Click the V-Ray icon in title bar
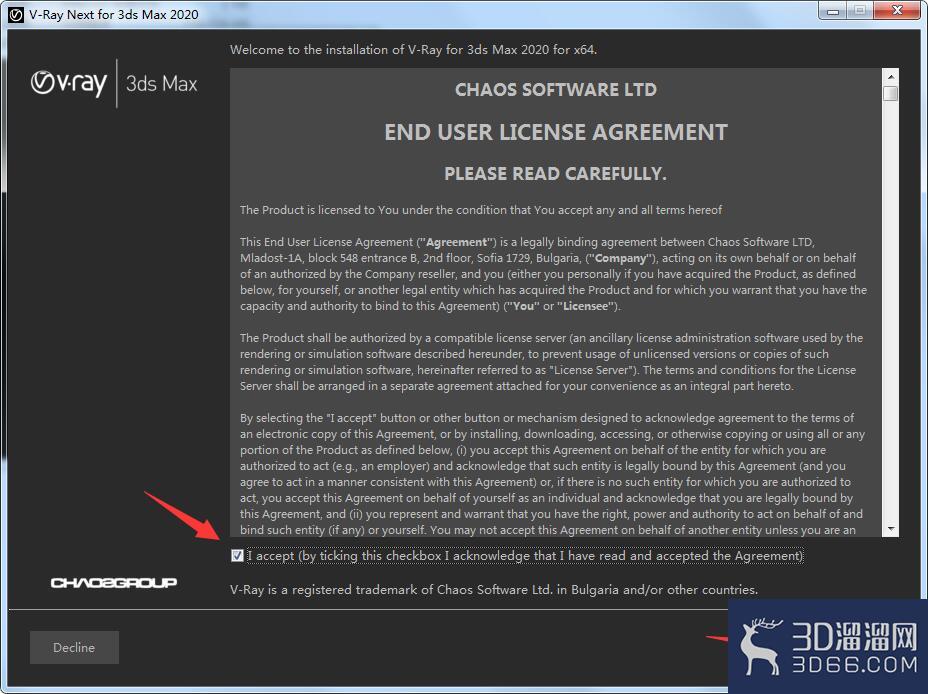 [x=16, y=15]
